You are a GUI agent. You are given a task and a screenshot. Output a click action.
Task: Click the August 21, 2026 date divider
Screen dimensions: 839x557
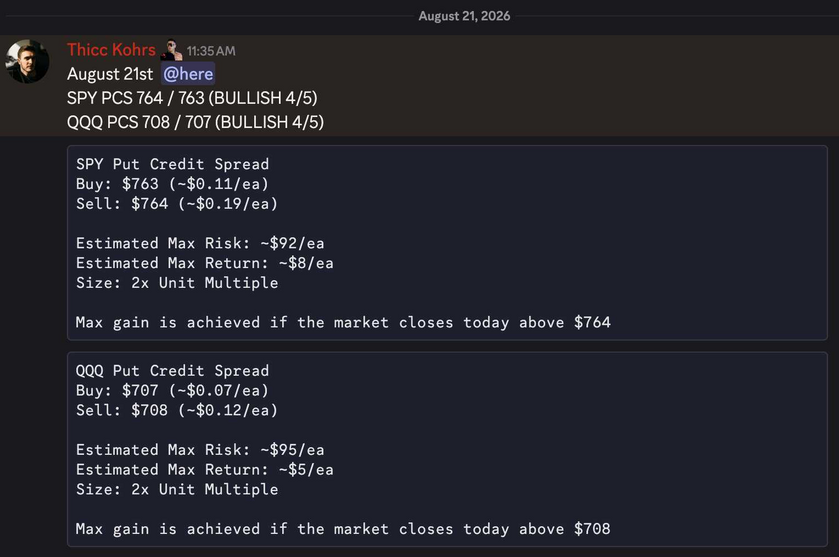click(464, 16)
